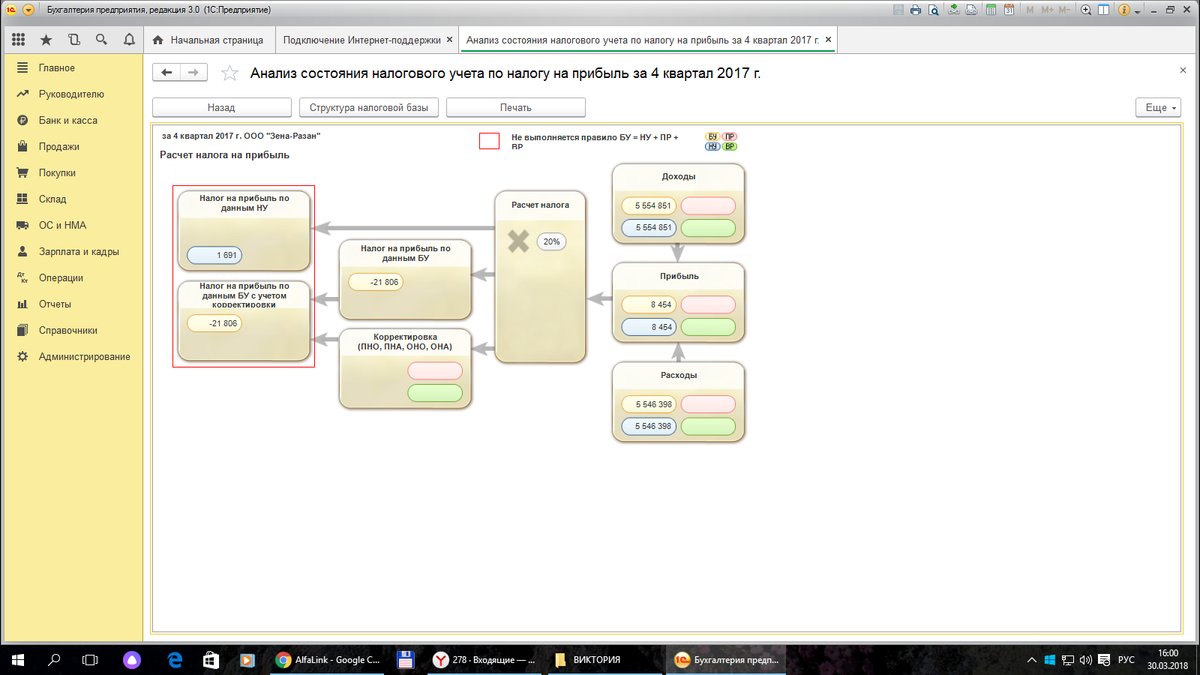The image size is (1200, 675).
Task: Open Структура налоговой базы
Action: [369, 107]
